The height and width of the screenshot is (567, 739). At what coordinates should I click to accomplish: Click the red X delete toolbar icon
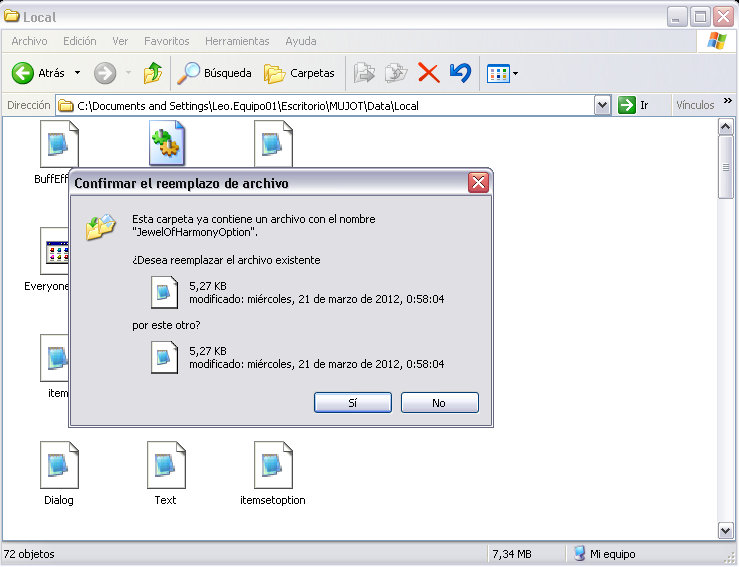pyautogui.click(x=428, y=73)
